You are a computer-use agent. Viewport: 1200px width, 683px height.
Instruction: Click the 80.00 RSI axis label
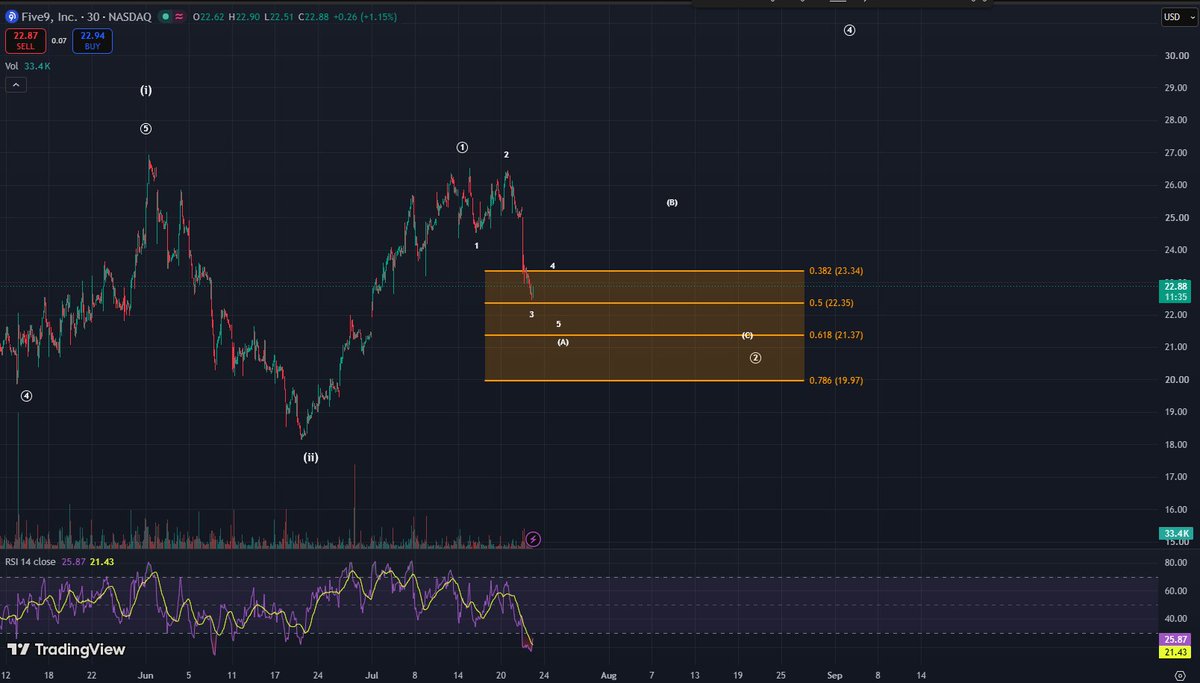pos(1176,563)
